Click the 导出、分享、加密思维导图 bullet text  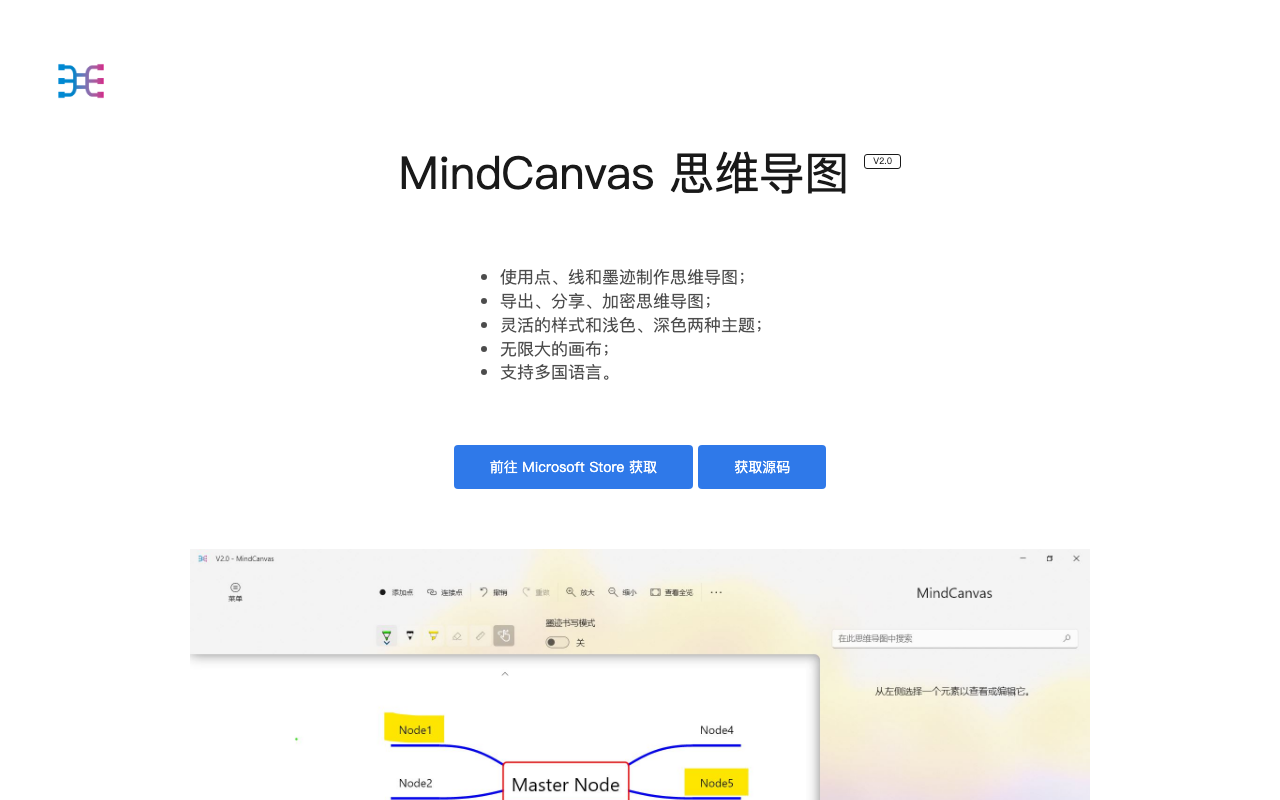pyautogui.click(x=606, y=301)
